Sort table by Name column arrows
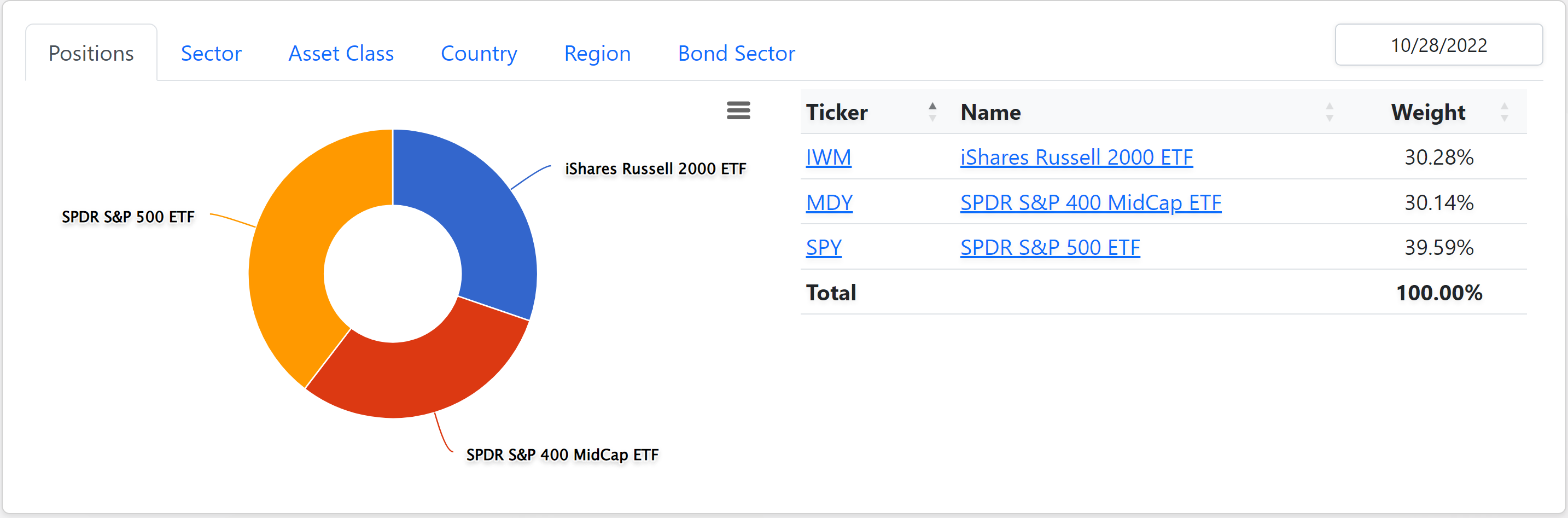1568x518 pixels. pyautogui.click(x=1330, y=112)
